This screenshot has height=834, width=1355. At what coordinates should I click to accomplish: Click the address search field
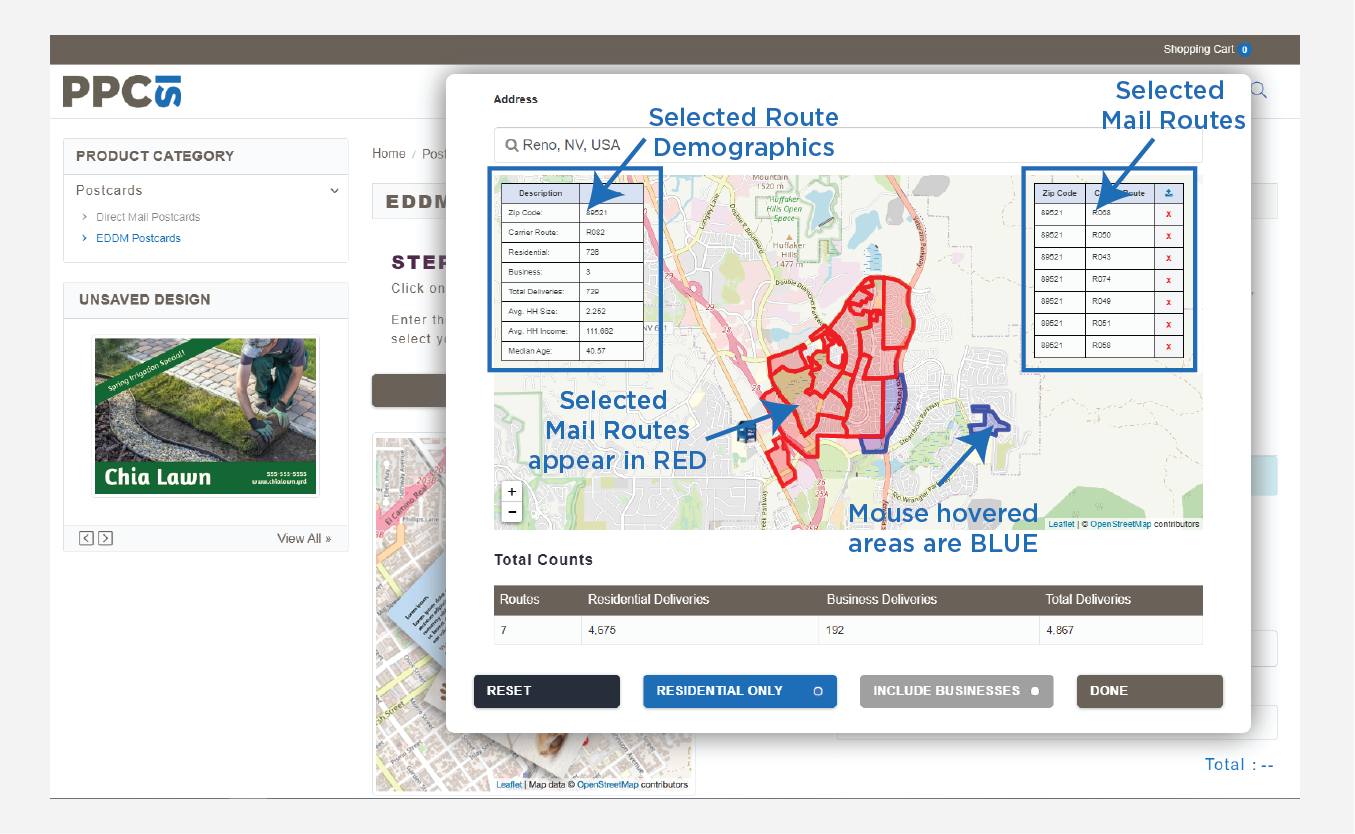point(850,145)
